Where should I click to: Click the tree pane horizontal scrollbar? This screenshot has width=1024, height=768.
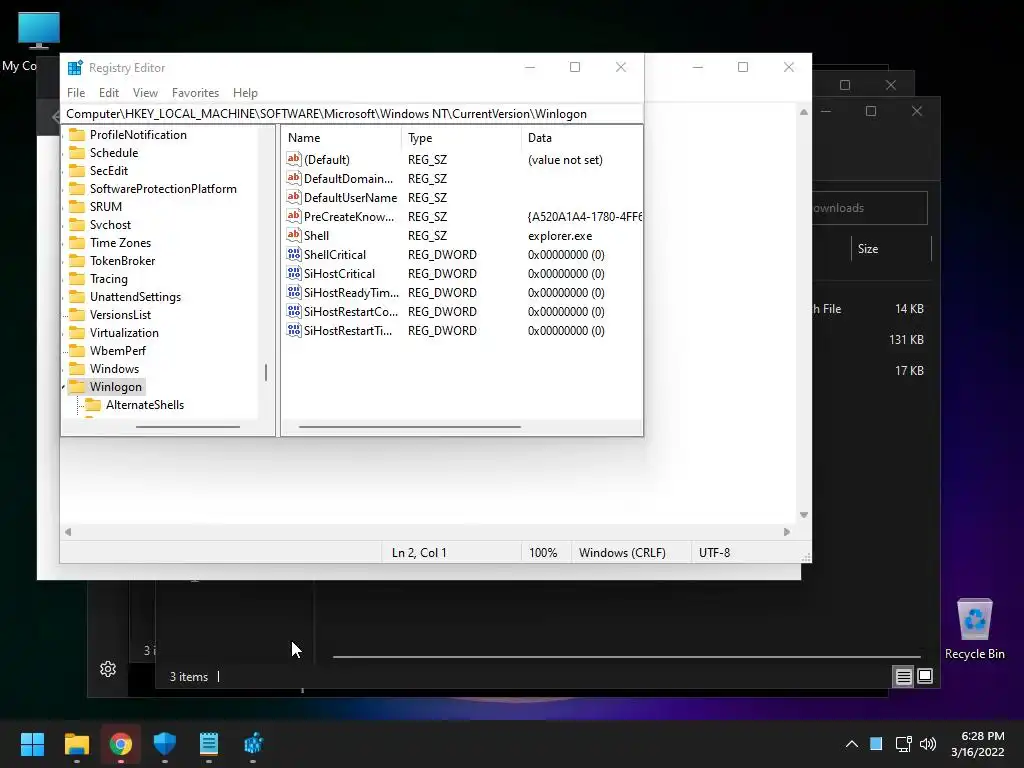pos(187,426)
